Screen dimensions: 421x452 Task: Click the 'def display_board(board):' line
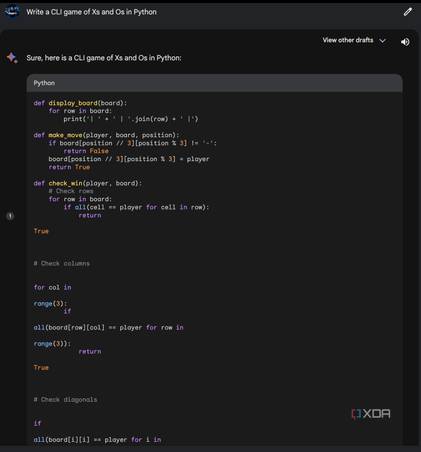coord(80,103)
